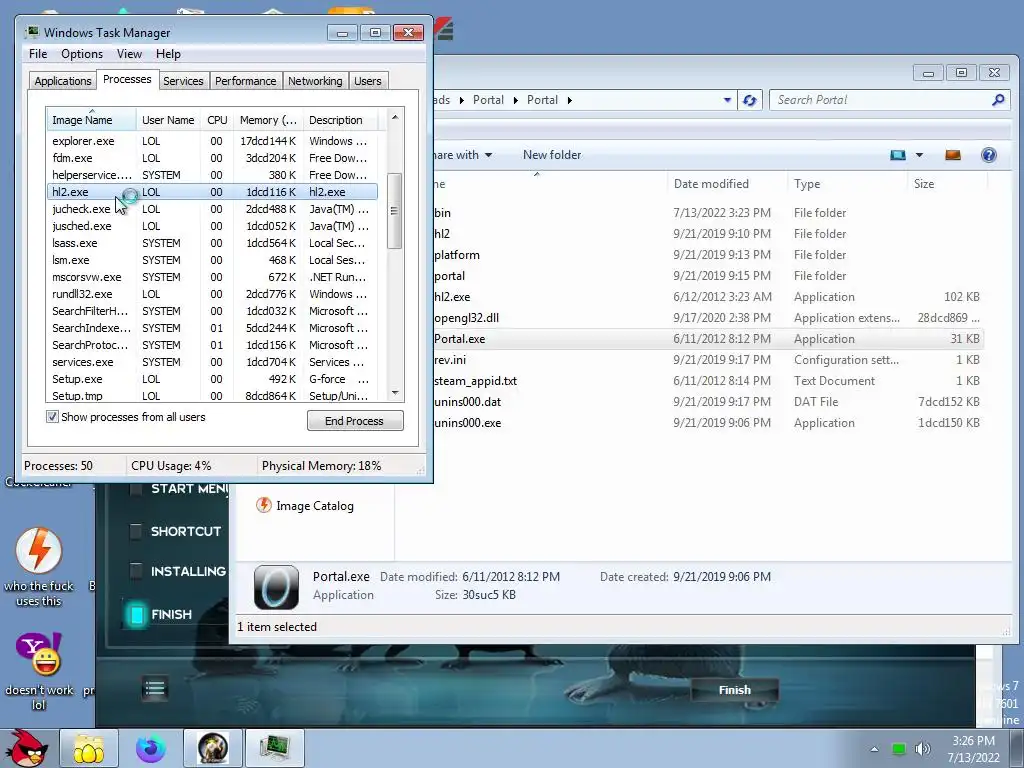Click the Image Catalog icon in navigation pane

pyautogui.click(x=264, y=505)
